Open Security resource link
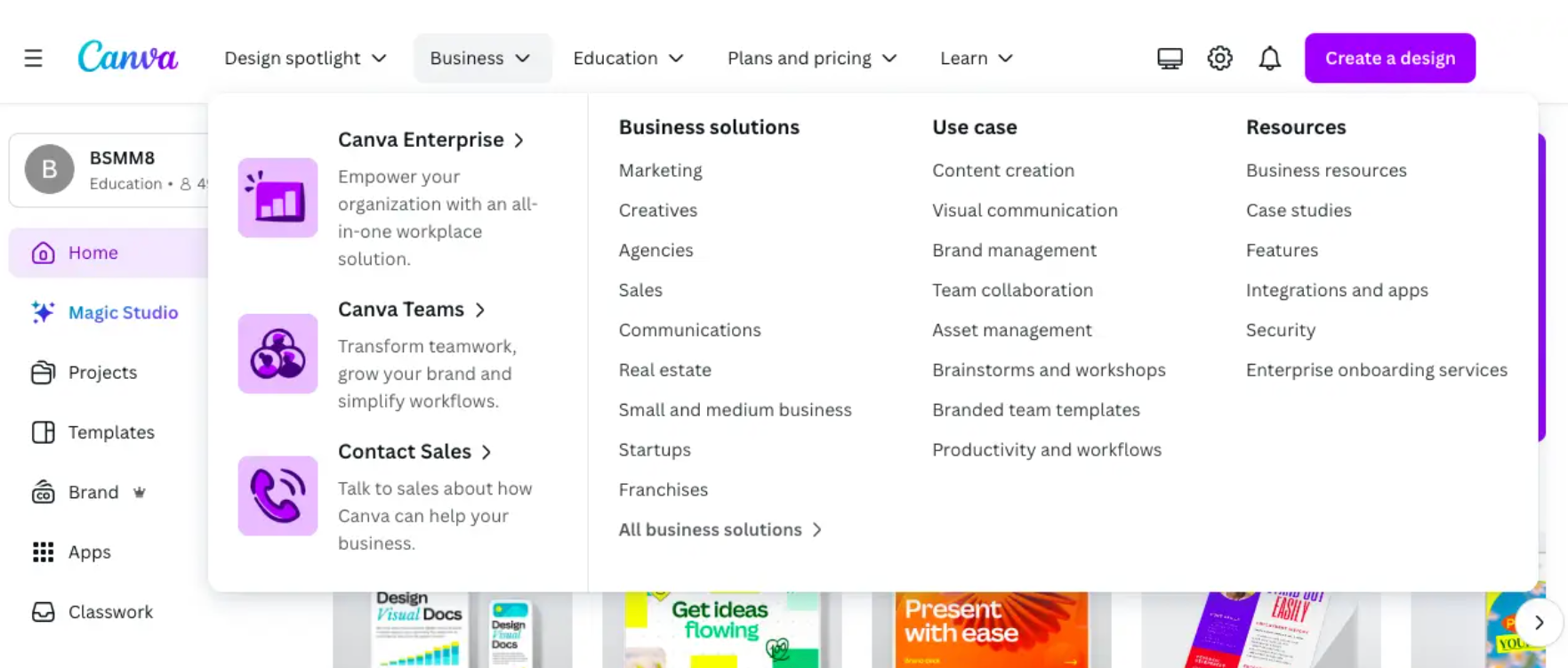Image resolution: width=1568 pixels, height=668 pixels. tap(1281, 330)
